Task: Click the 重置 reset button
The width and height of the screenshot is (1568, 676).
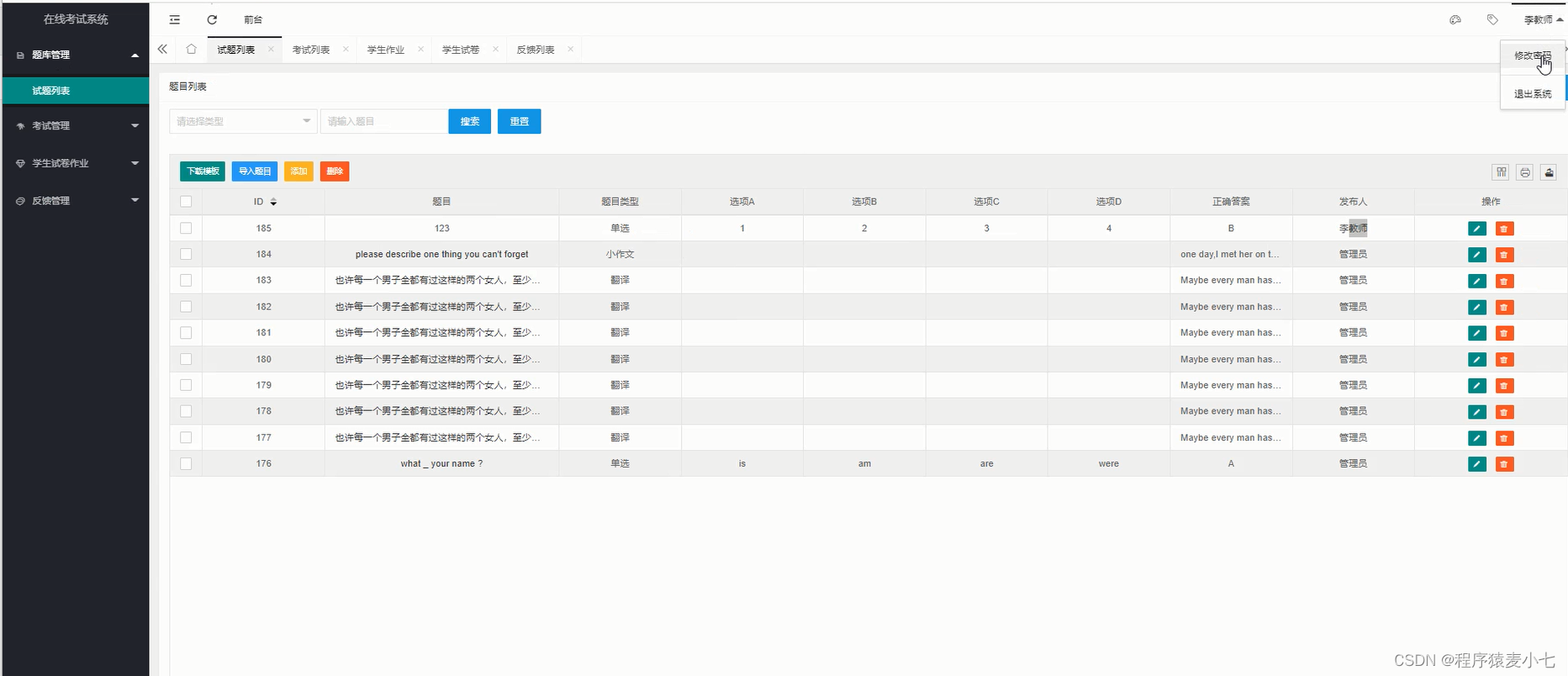Action: 520,121
